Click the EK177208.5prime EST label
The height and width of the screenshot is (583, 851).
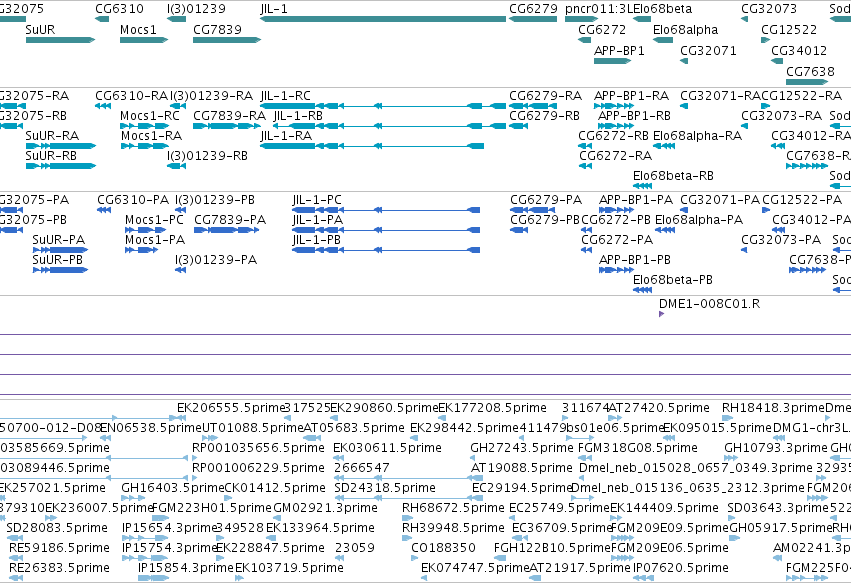tap(492, 408)
